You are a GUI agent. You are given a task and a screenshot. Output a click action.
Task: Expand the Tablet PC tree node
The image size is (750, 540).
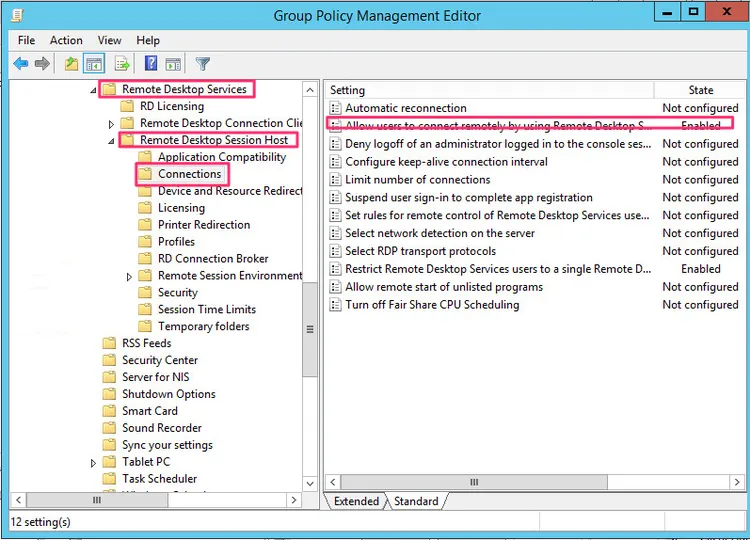point(94,462)
